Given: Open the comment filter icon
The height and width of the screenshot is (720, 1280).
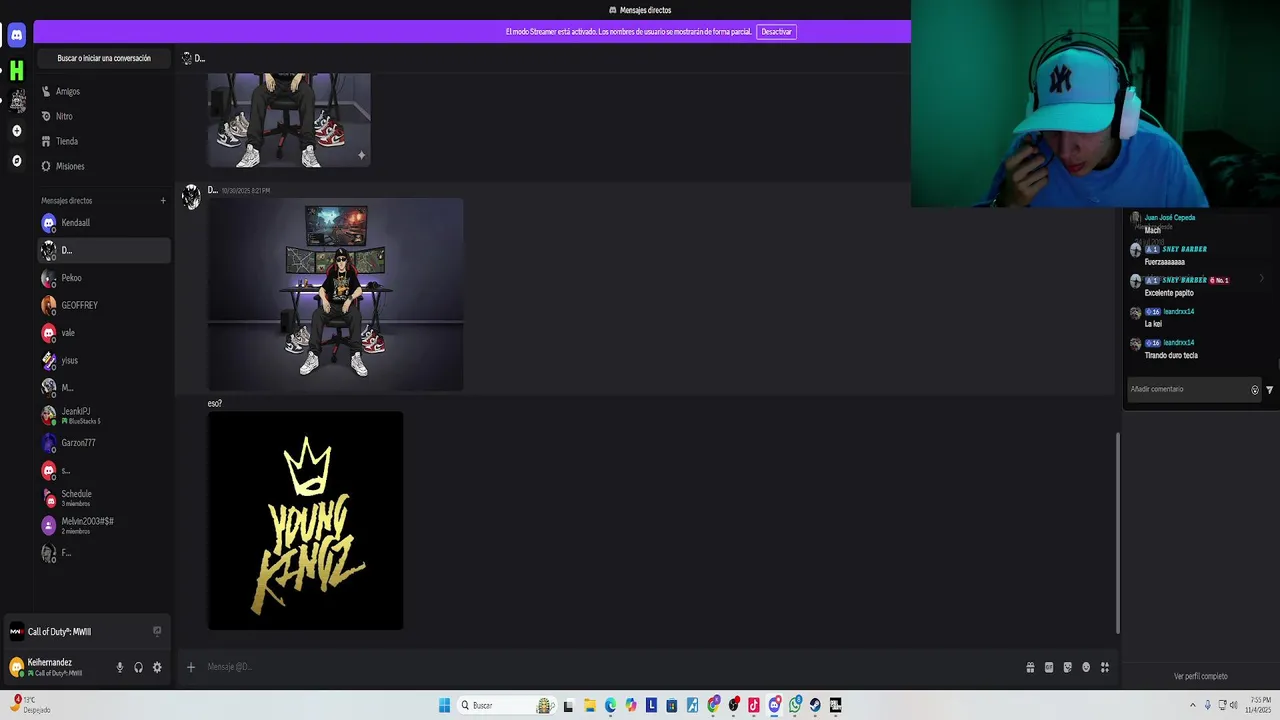Looking at the screenshot, I should tap(1270, 390).
